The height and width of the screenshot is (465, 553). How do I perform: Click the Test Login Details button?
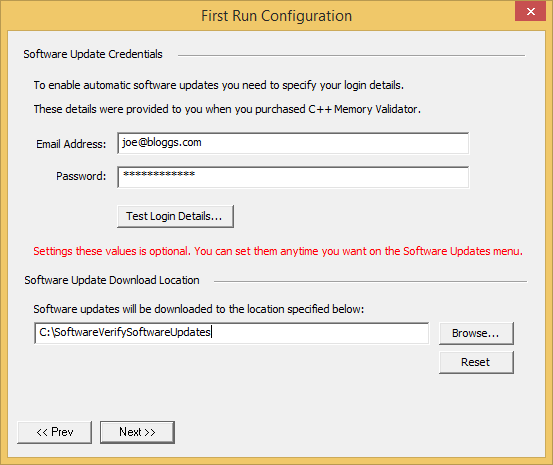point(175,216)
